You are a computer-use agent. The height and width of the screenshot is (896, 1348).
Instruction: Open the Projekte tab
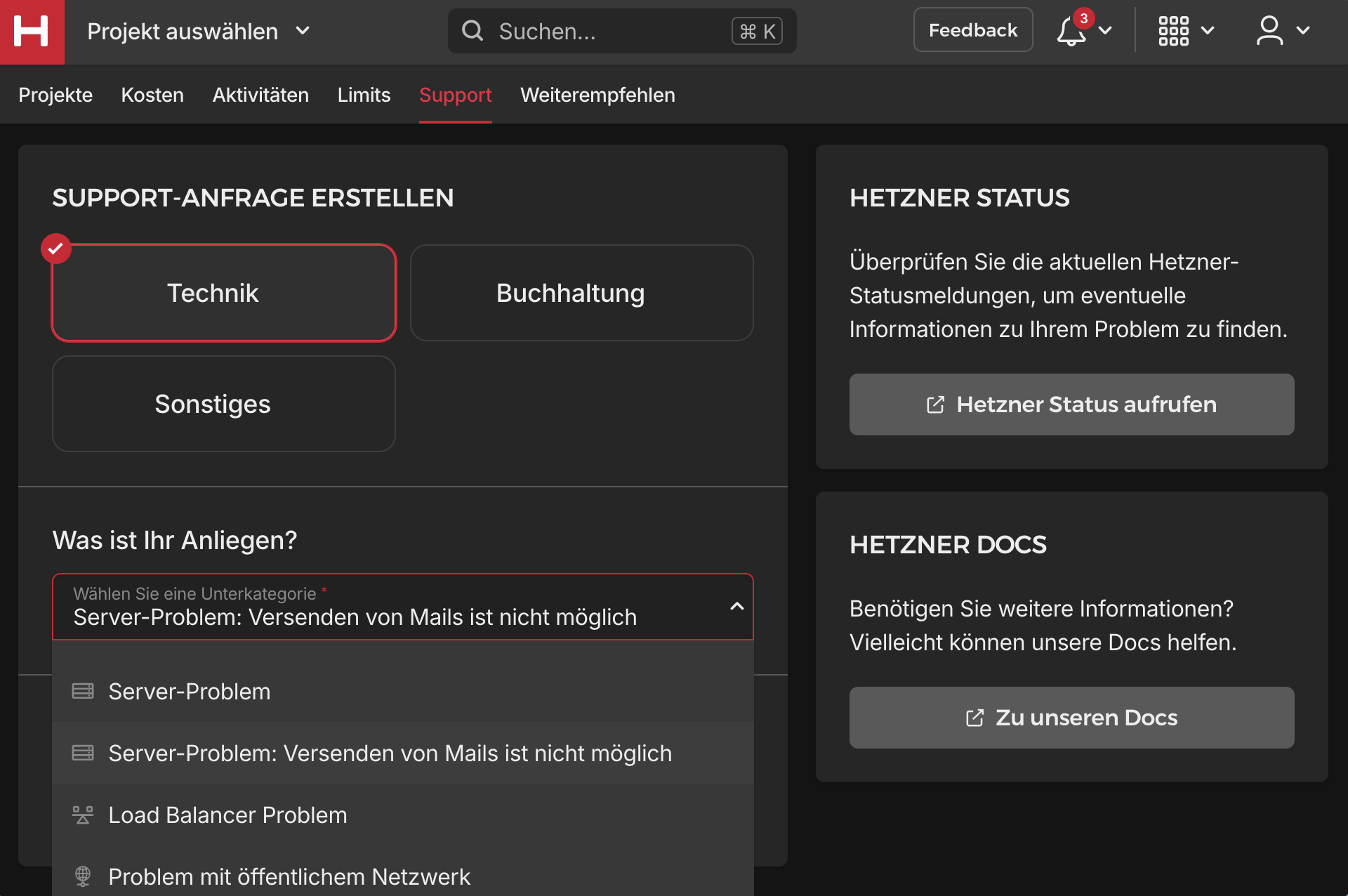coord(55,95)
